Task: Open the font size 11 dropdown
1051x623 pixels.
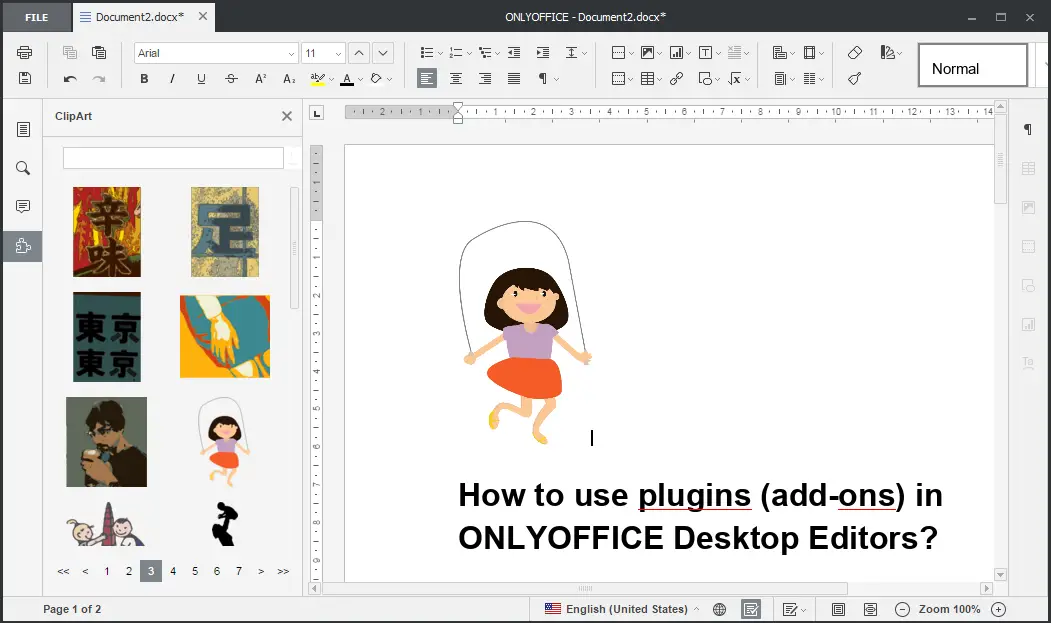Action: pos(338,54)
